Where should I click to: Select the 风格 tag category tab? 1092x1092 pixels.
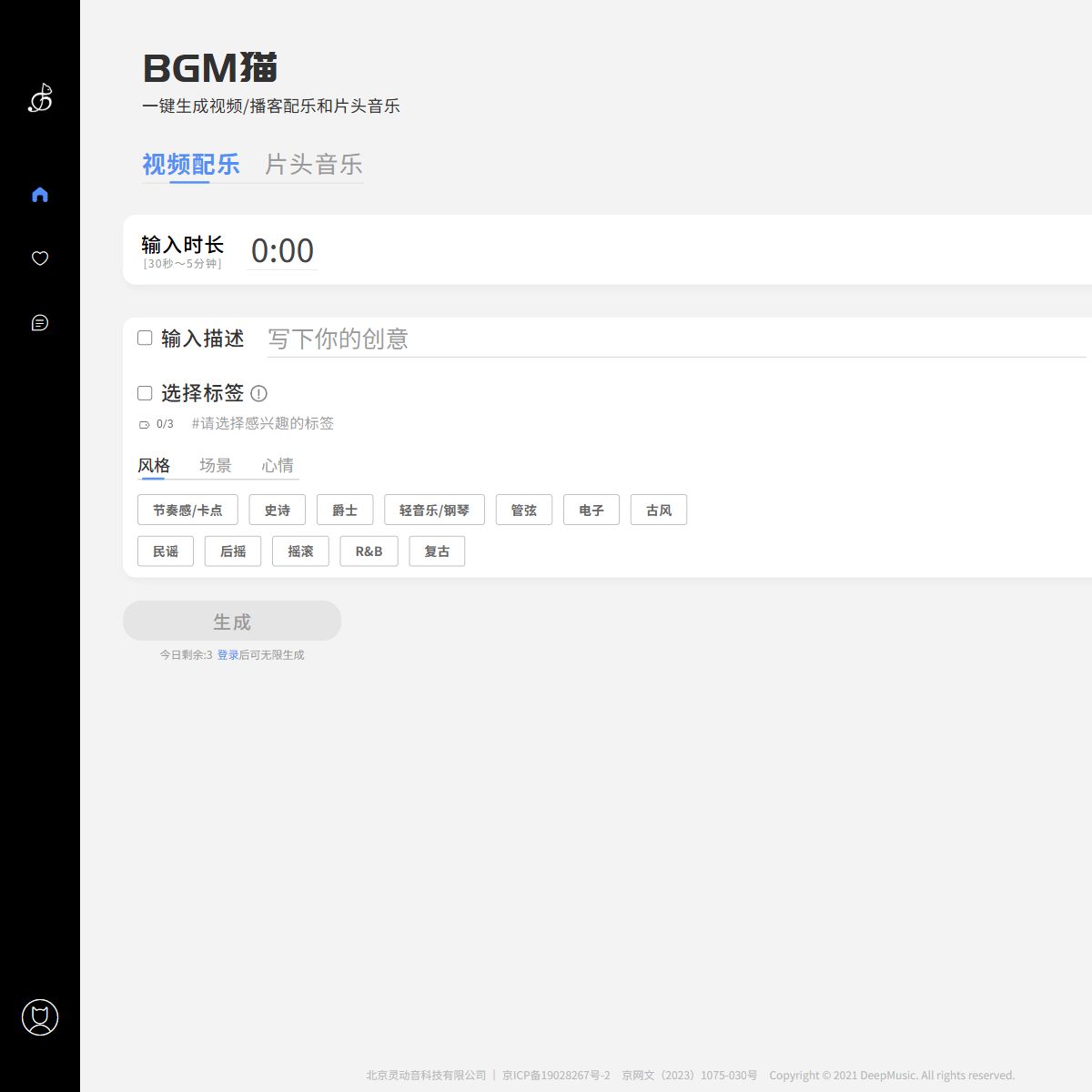[154, 466]
